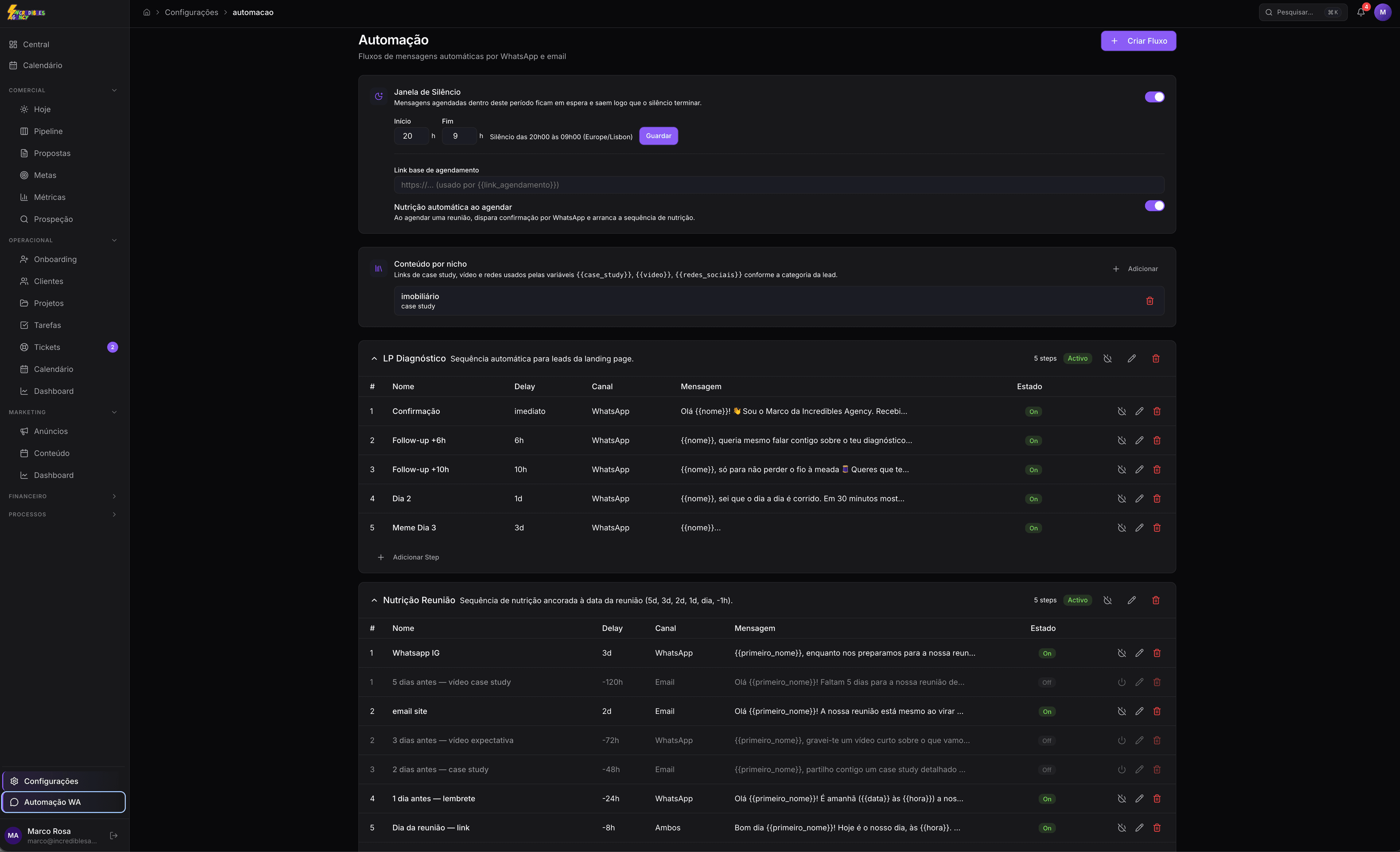Delete the 2 dias antes case study step
The width and height of the screenshot is (1400, 852).
[x=1157, y=770]
